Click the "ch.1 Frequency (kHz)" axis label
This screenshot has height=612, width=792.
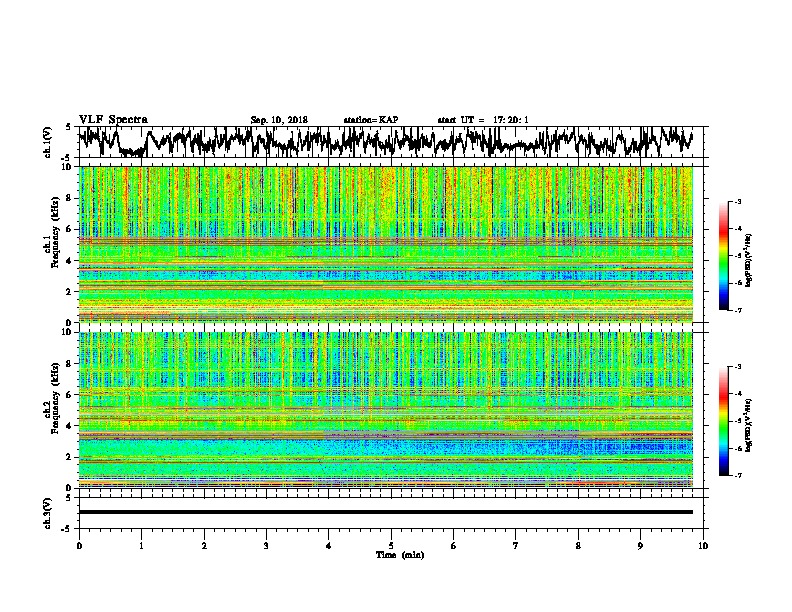pyautogui.click(x=51, y=233)
